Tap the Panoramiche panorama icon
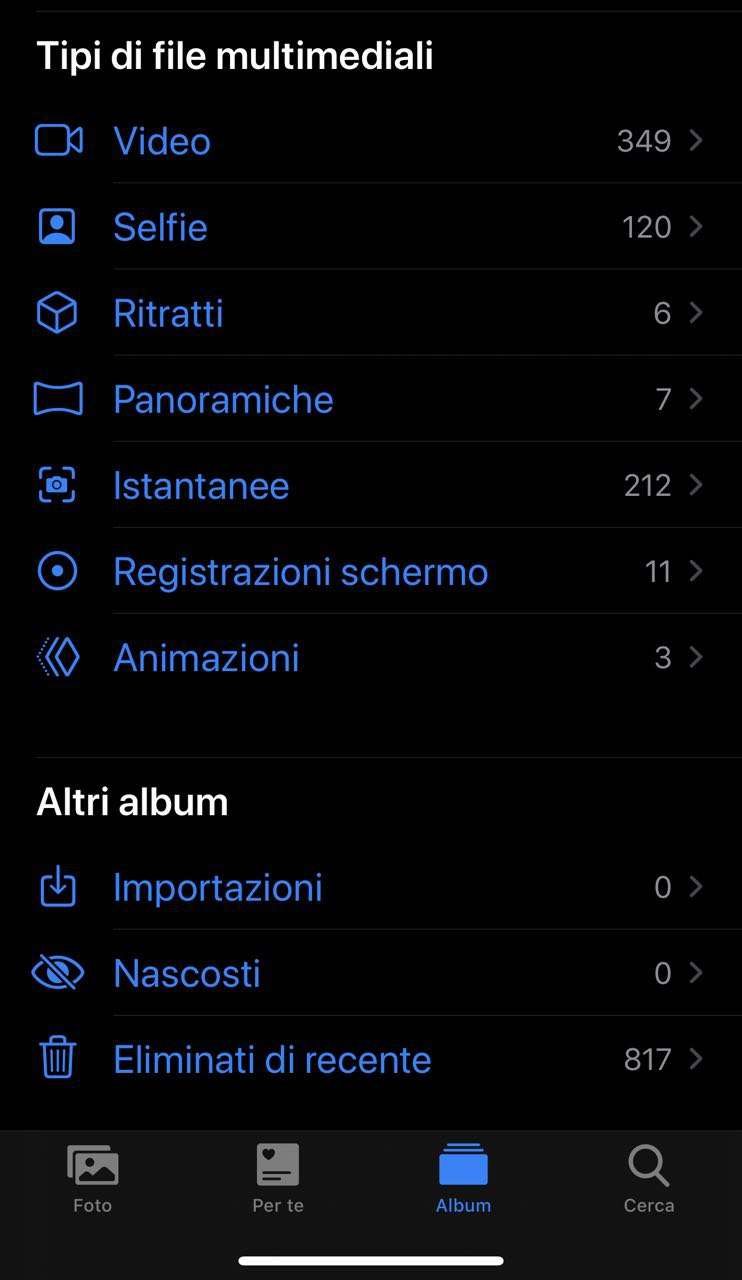This screenshot has height=1280, width=742. (x=57, y=399)
